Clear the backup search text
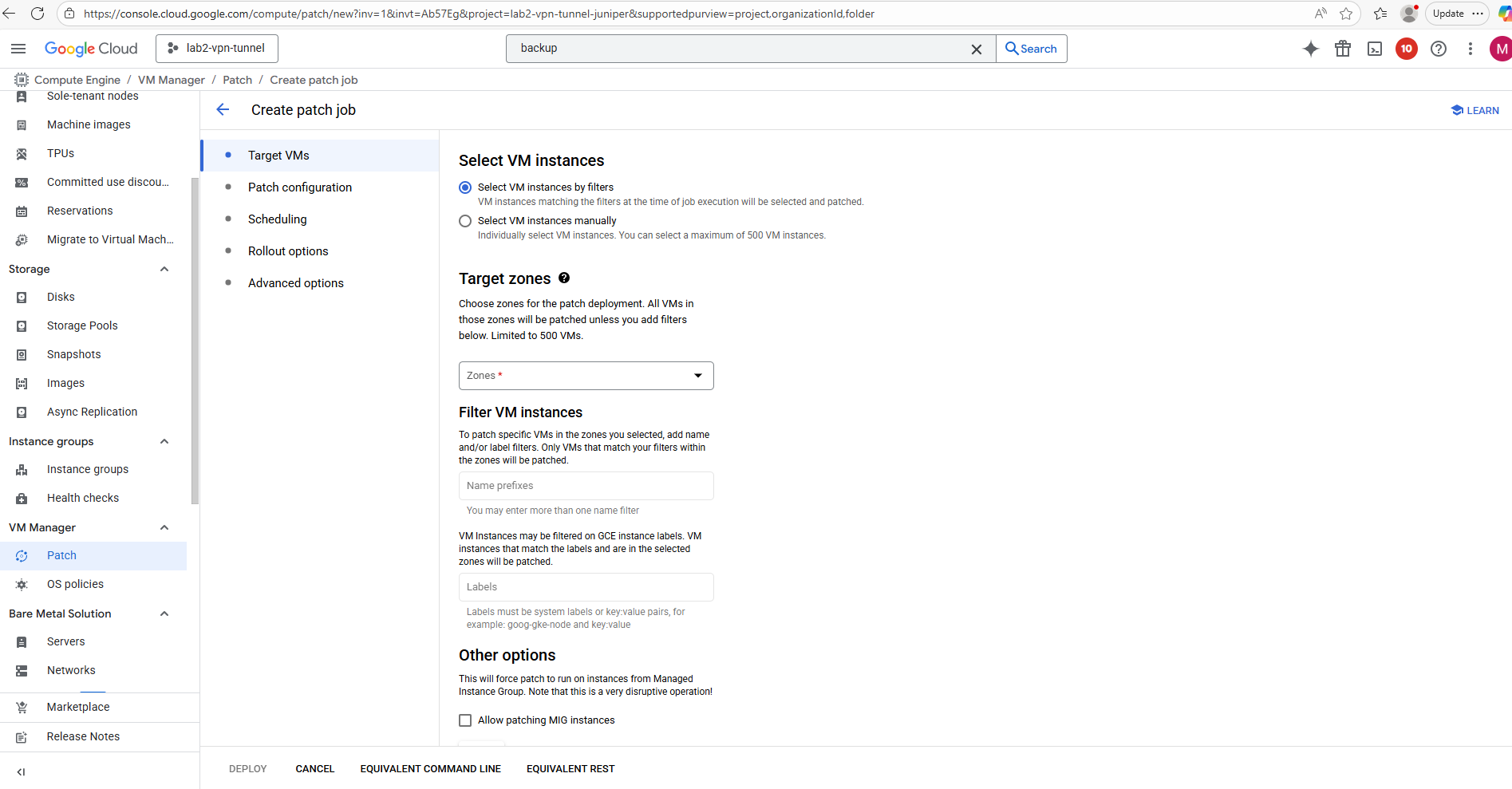This screenshot has width=1512, height=789. [x=976, y=49]
